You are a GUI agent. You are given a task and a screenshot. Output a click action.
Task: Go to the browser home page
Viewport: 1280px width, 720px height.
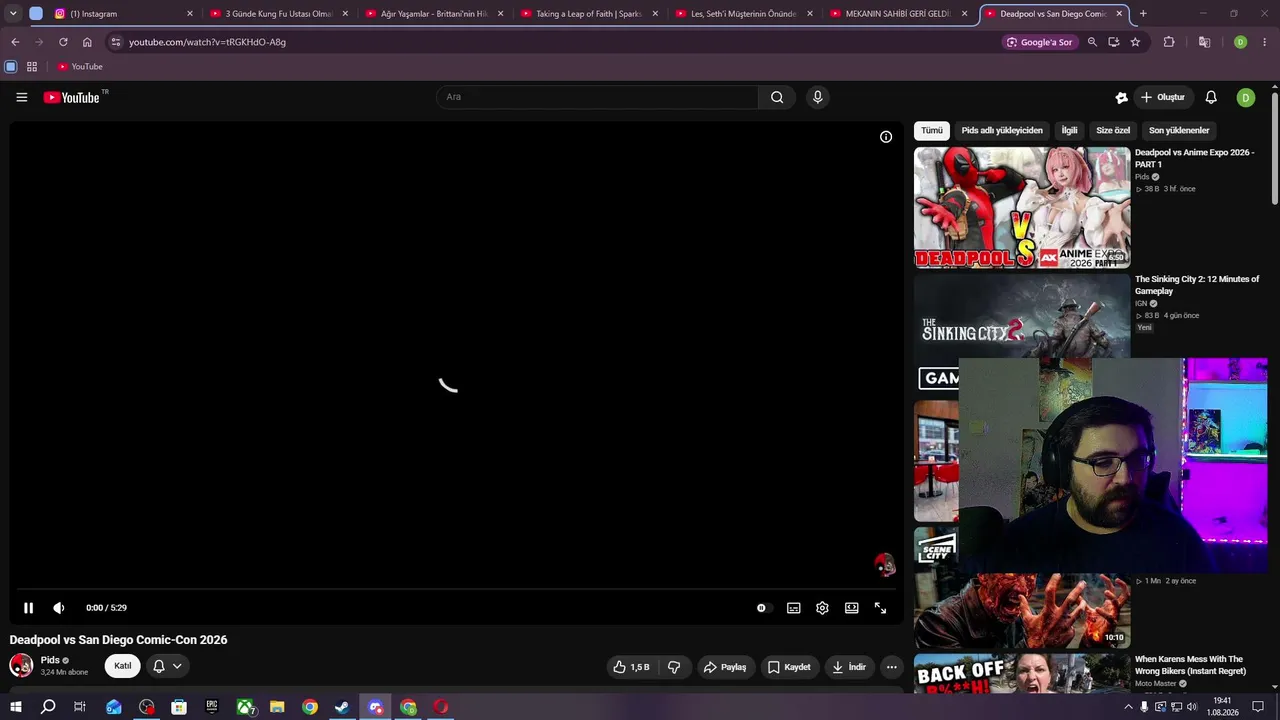click(x=87, y=42)
